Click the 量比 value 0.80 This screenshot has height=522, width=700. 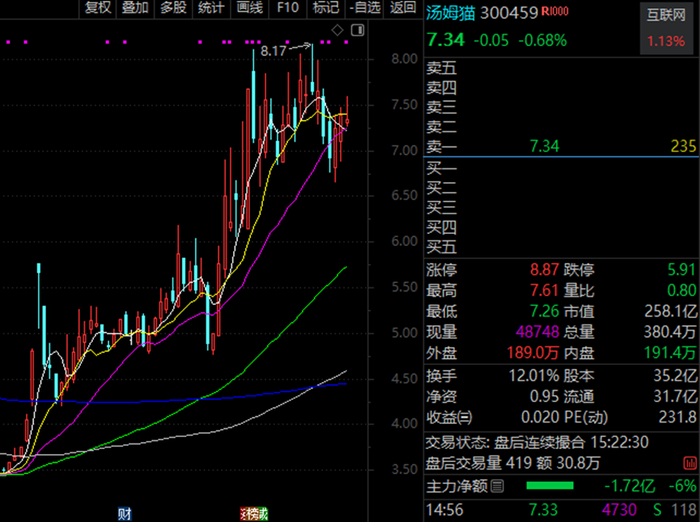point(682,291)
